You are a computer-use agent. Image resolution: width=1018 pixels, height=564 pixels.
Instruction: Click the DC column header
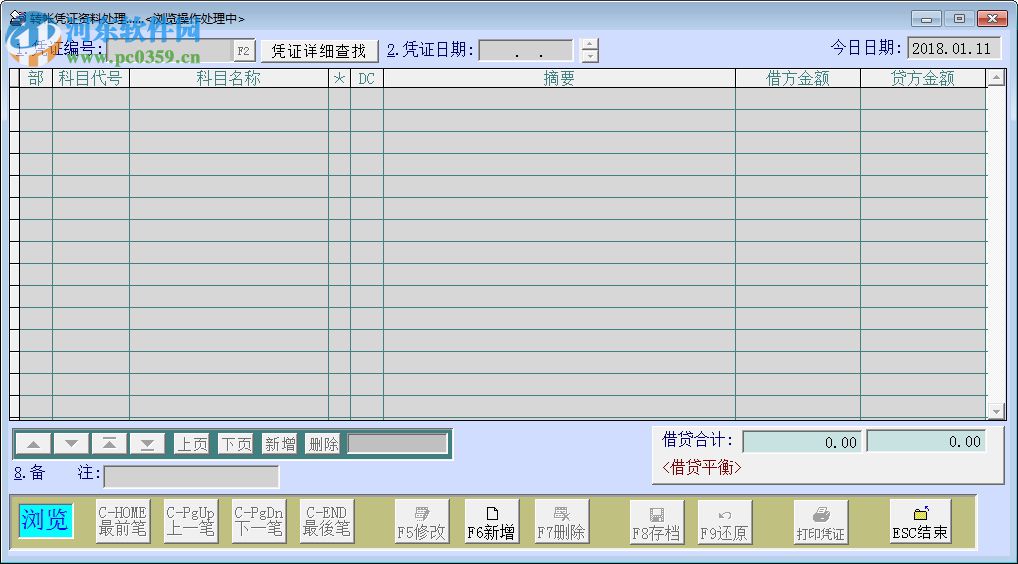367,79
